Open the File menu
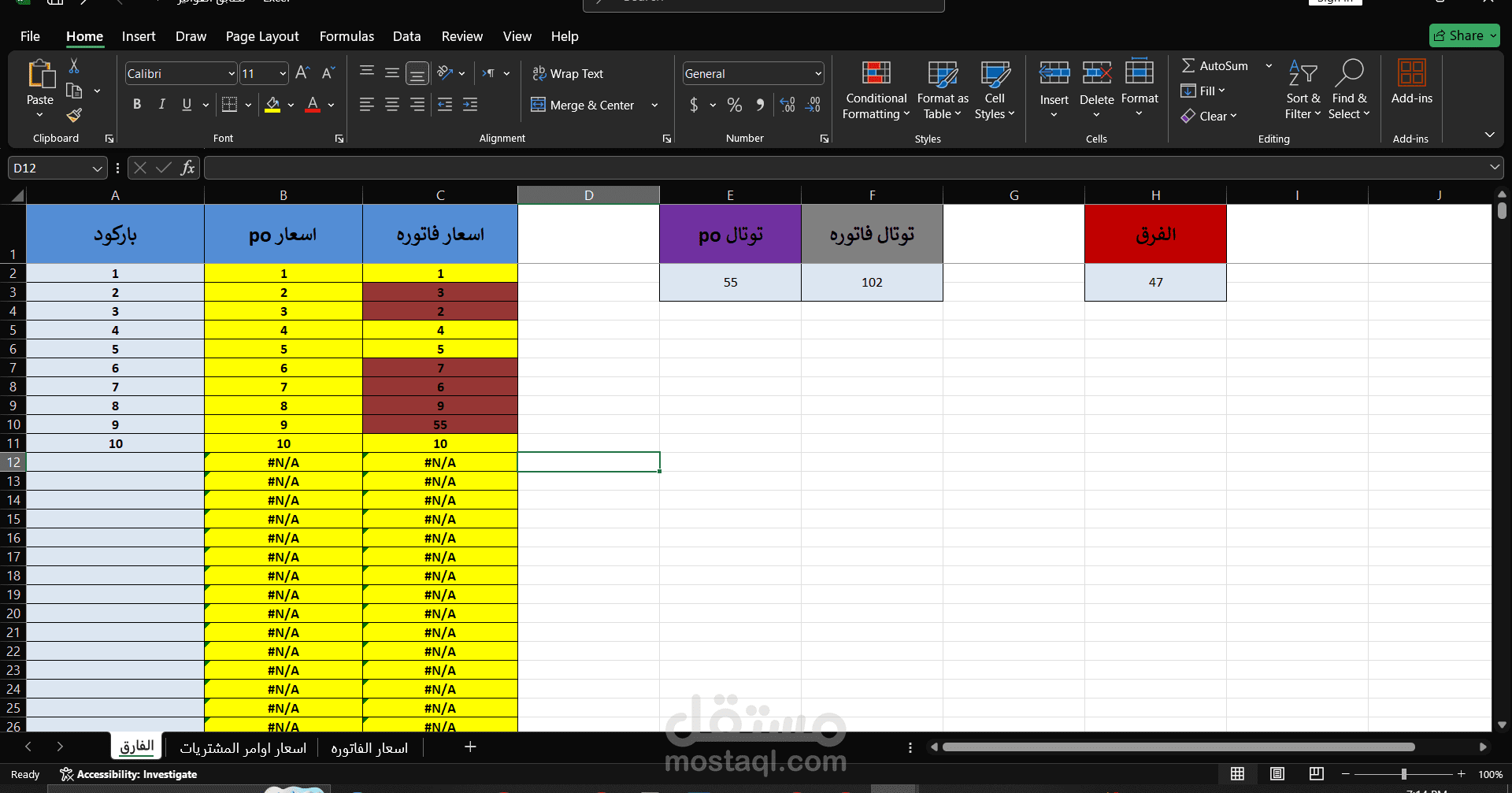 pyautogui.click(x=30, y=36)
